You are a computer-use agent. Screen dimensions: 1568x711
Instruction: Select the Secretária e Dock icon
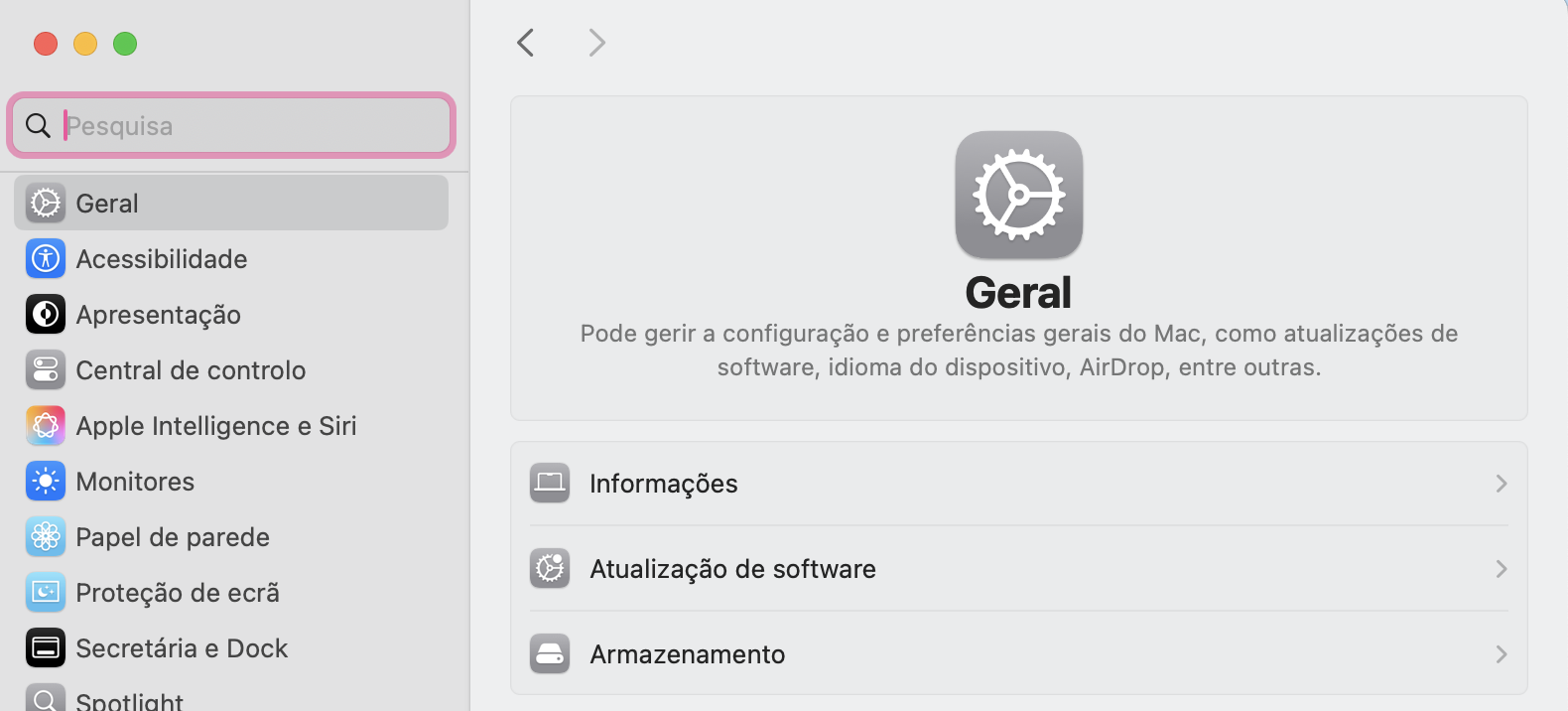(45, 647)
